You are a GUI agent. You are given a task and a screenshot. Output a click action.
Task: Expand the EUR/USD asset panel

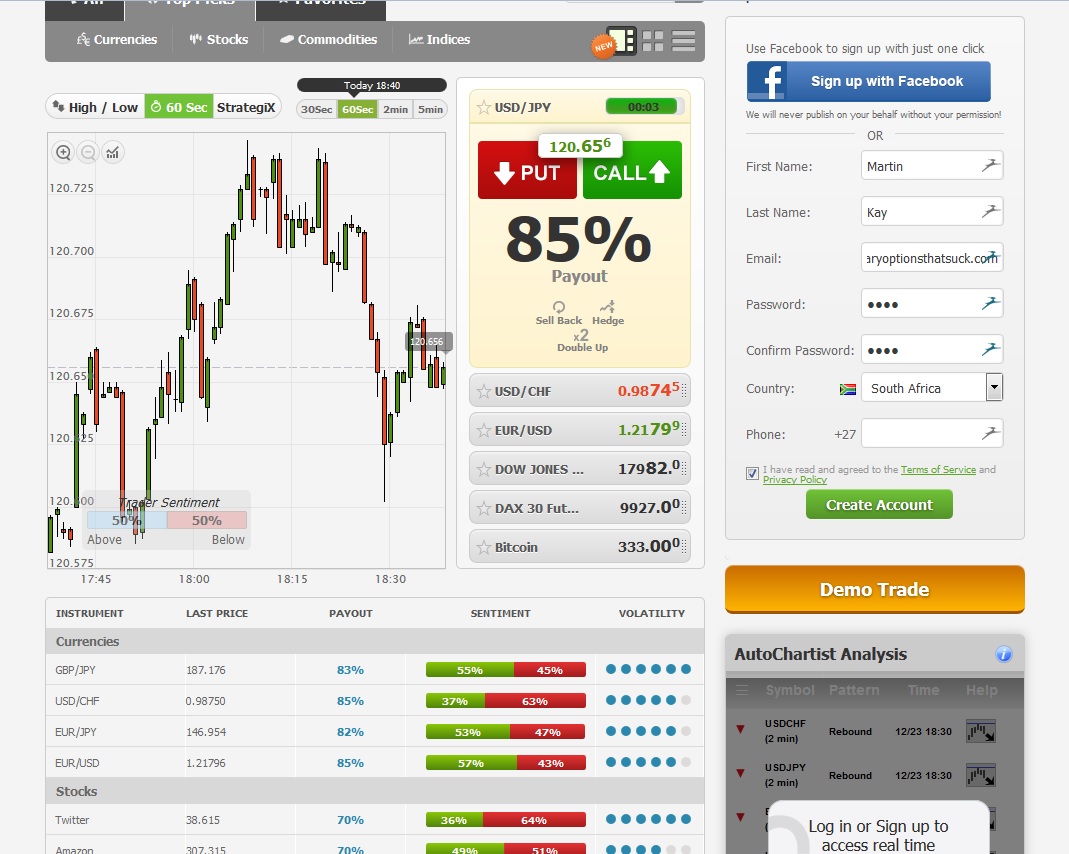(579, 430)
